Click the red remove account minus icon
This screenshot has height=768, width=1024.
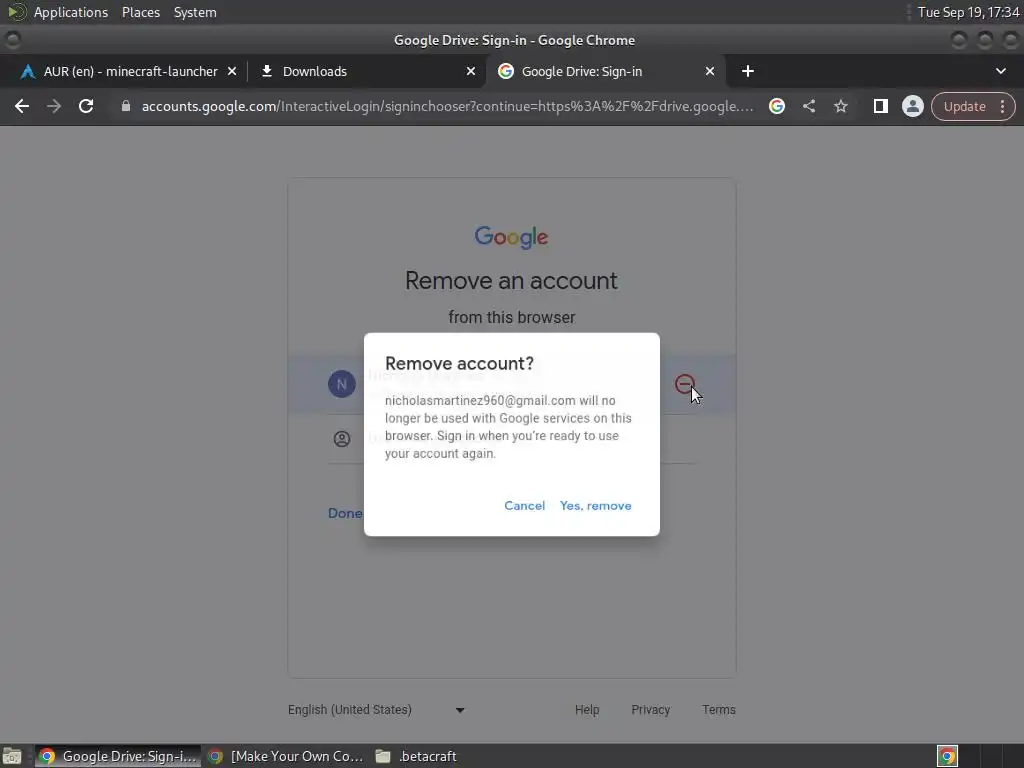(x=684, y=383)
